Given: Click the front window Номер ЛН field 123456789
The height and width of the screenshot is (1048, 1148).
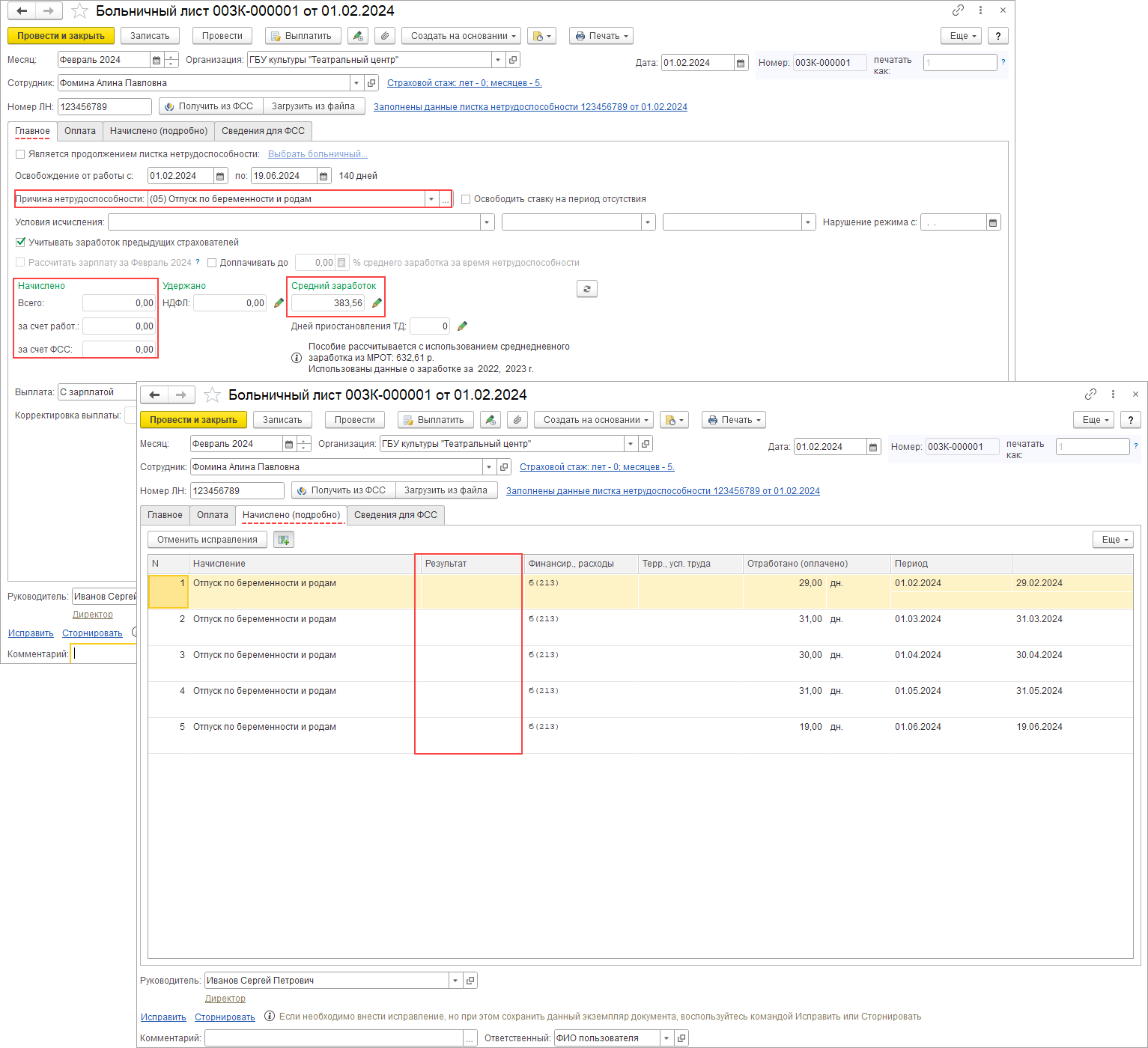Looking at the screenshot, I should pos(237,491).
